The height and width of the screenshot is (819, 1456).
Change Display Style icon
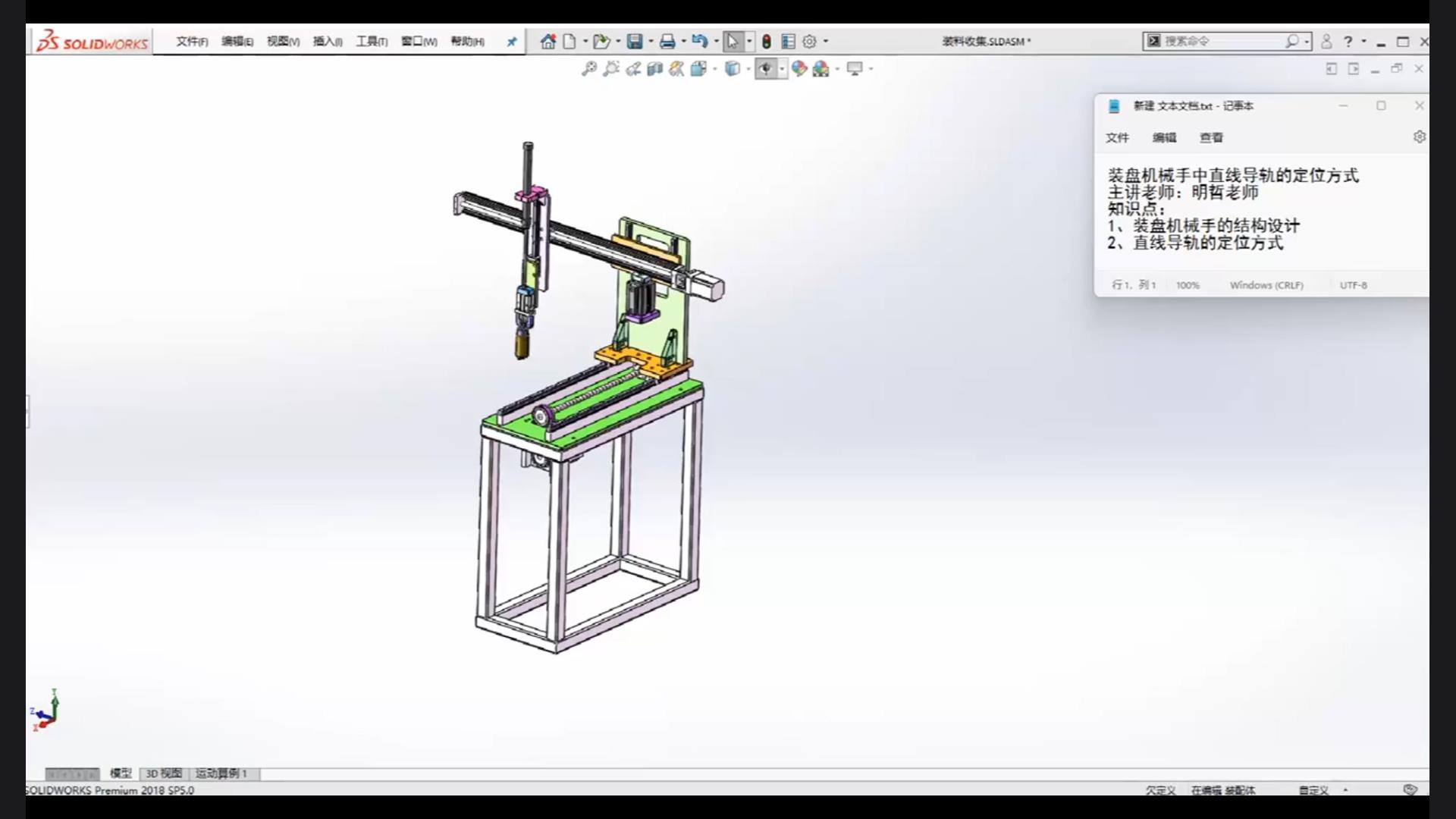pyautogui.click(x=732, y=69)
